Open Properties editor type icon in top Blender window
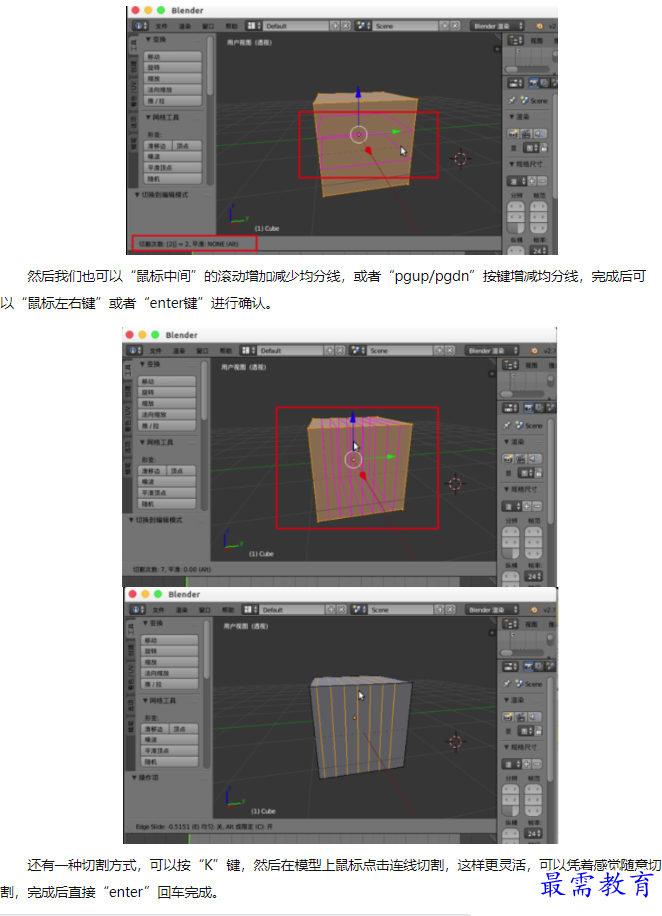The image size is (662, 916). [x=515, y=83]
